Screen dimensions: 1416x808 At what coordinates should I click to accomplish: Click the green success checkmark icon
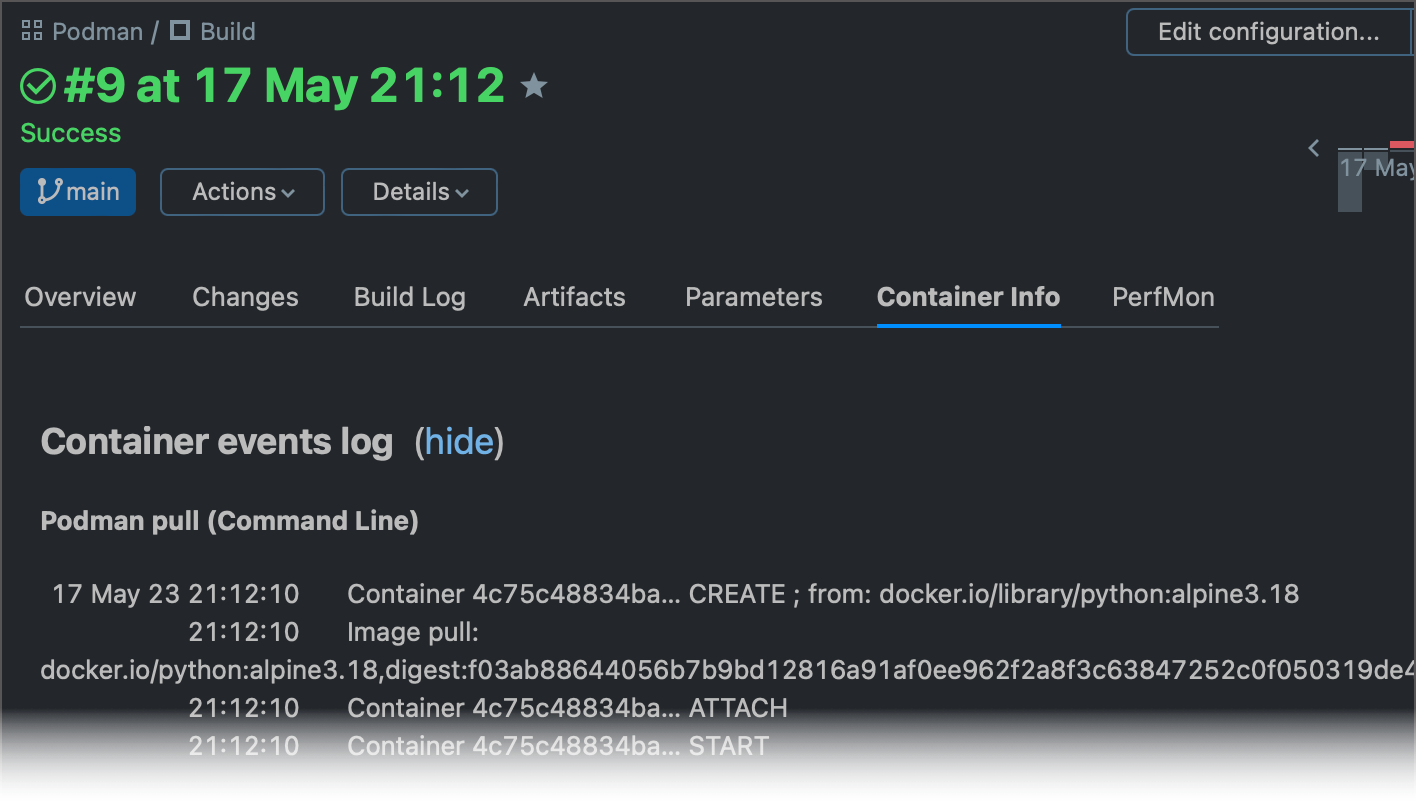click(x=38, y=87)
